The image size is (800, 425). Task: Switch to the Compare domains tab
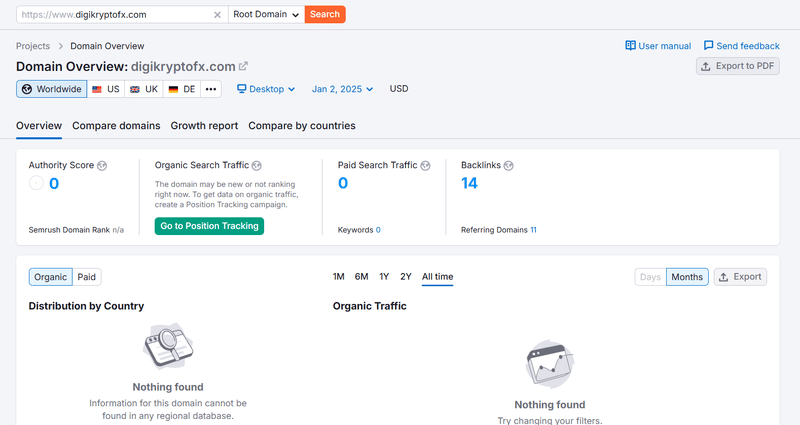[x=116, y=126]
